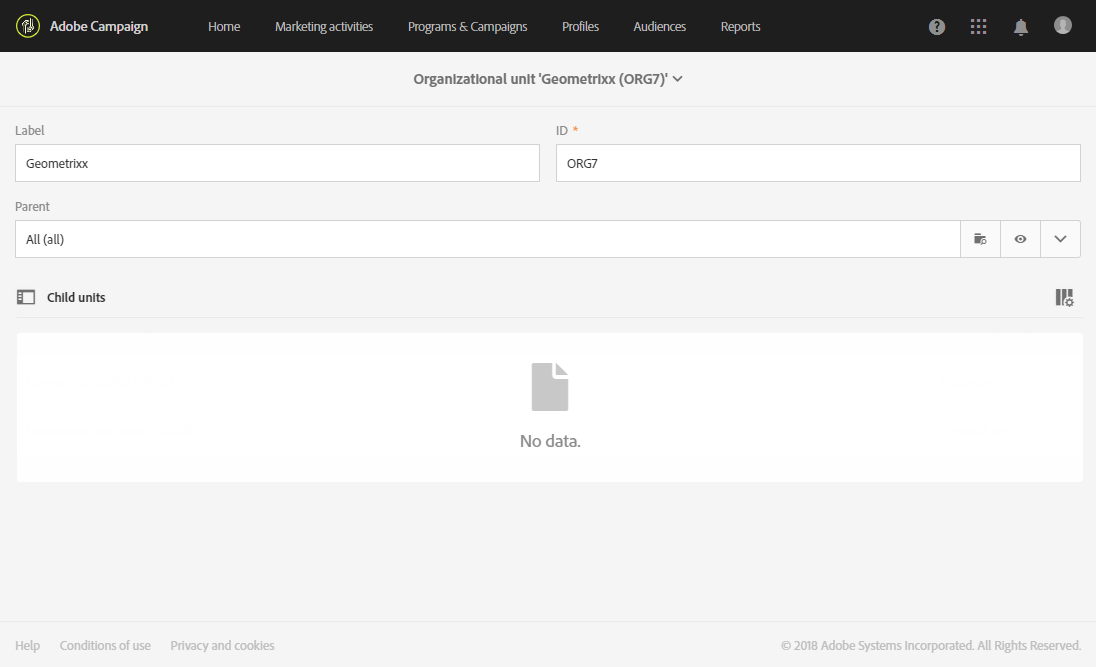Image resolution: width=1096 pixels, height=667 pixels.
Task: Click the Organizational unit 'Geometrixx (ORG7)' title
Action: (540, 79)
